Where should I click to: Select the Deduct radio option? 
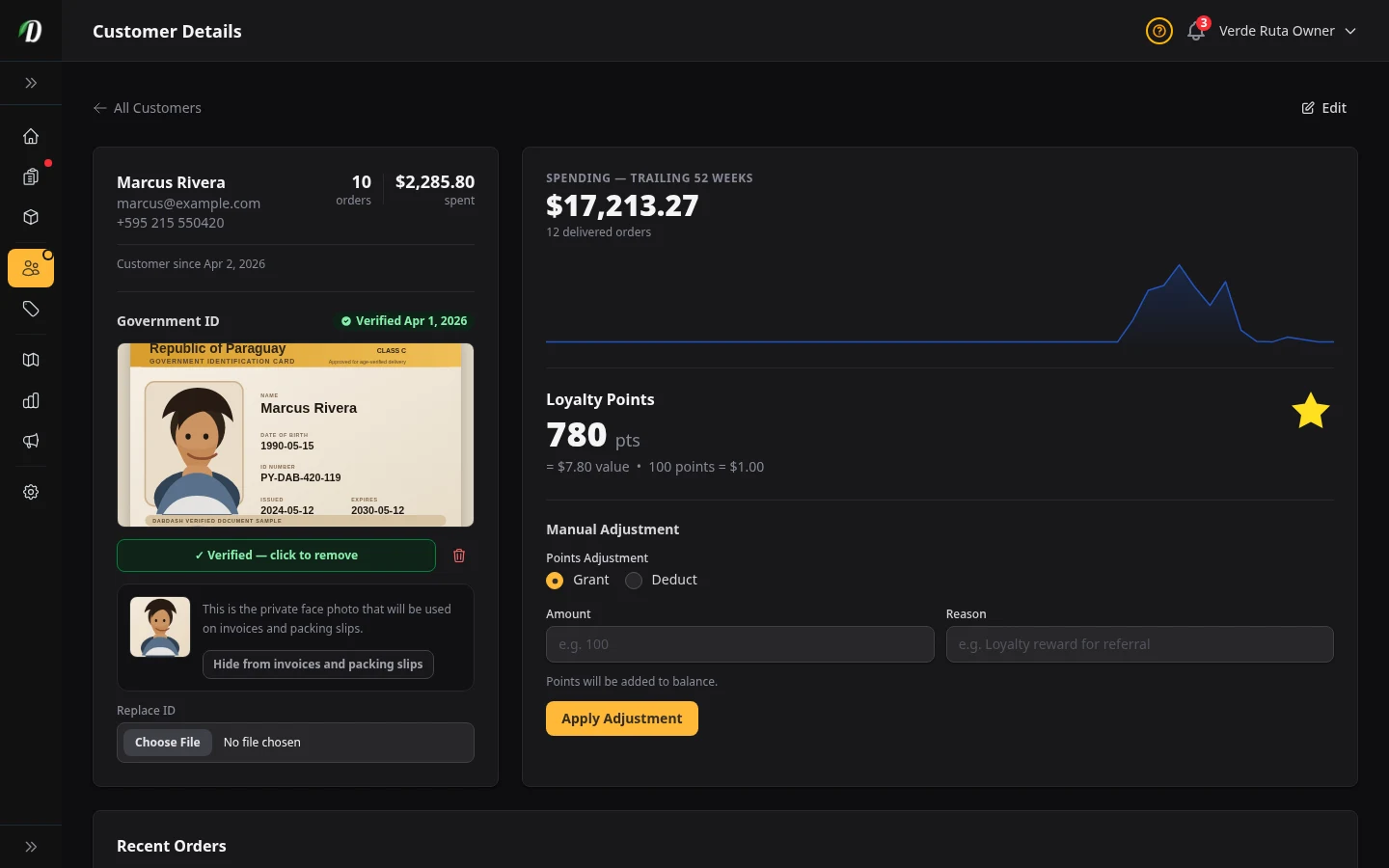coord(634,581)
